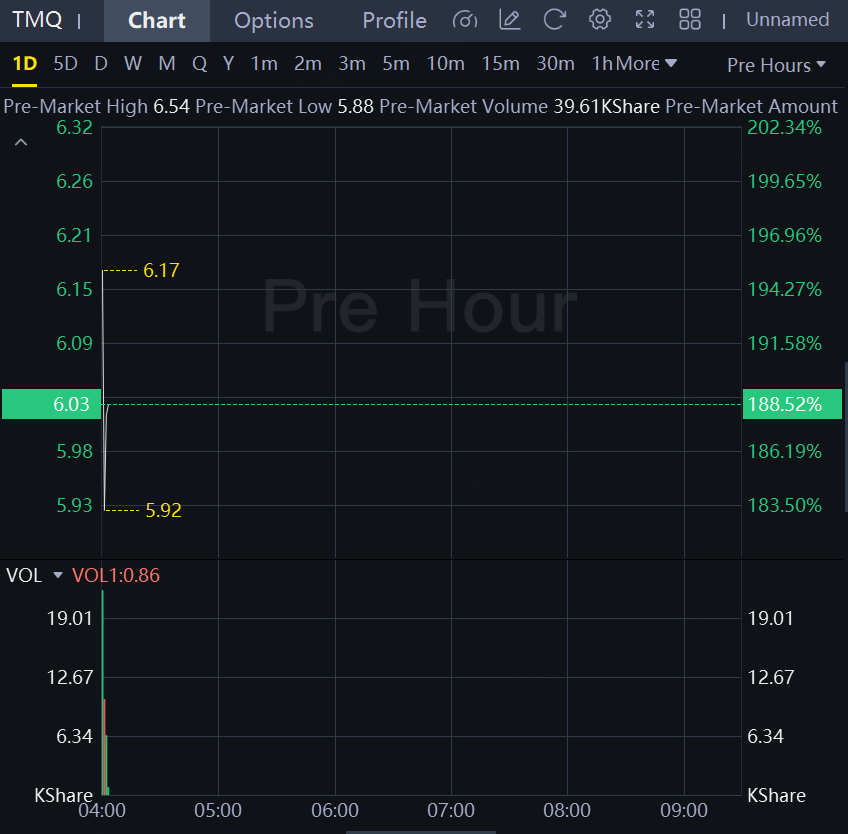Click the TMQ ticker symbol
The image size is (848, 834).
click(x=37, y=20)
